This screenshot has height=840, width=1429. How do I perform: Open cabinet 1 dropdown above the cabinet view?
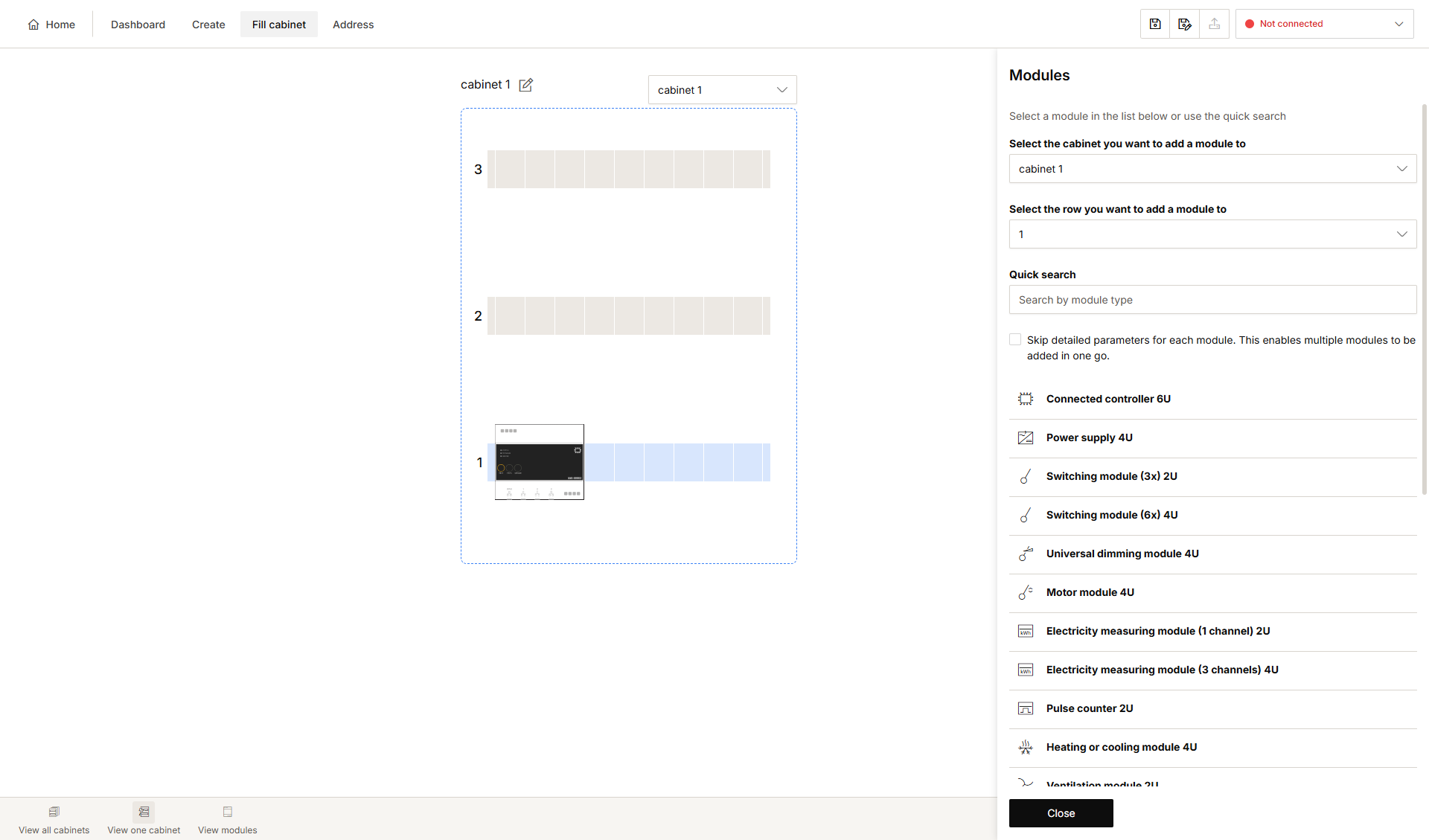pos(722,90)
